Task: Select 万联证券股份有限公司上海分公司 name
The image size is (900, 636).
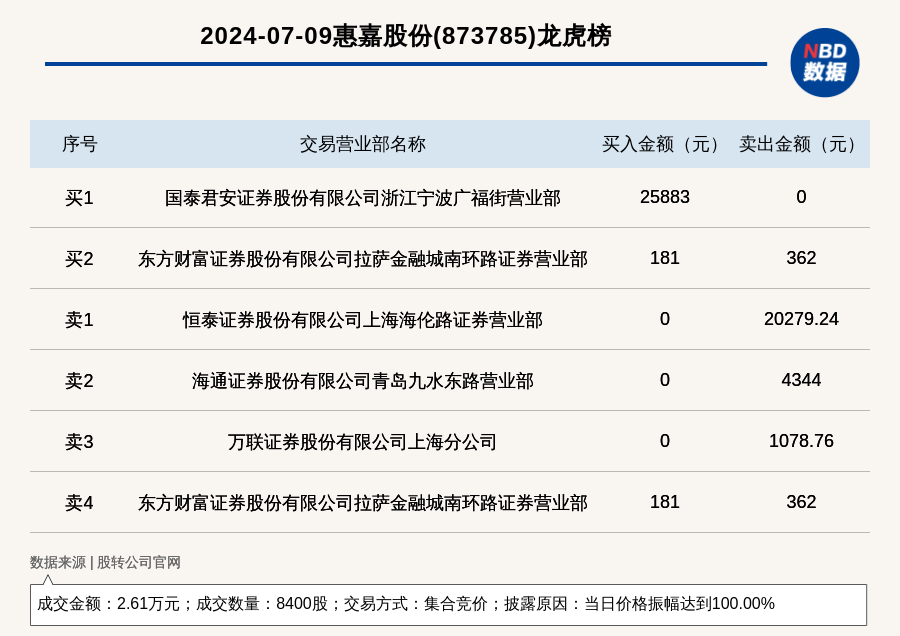Action: click(363, 441)
